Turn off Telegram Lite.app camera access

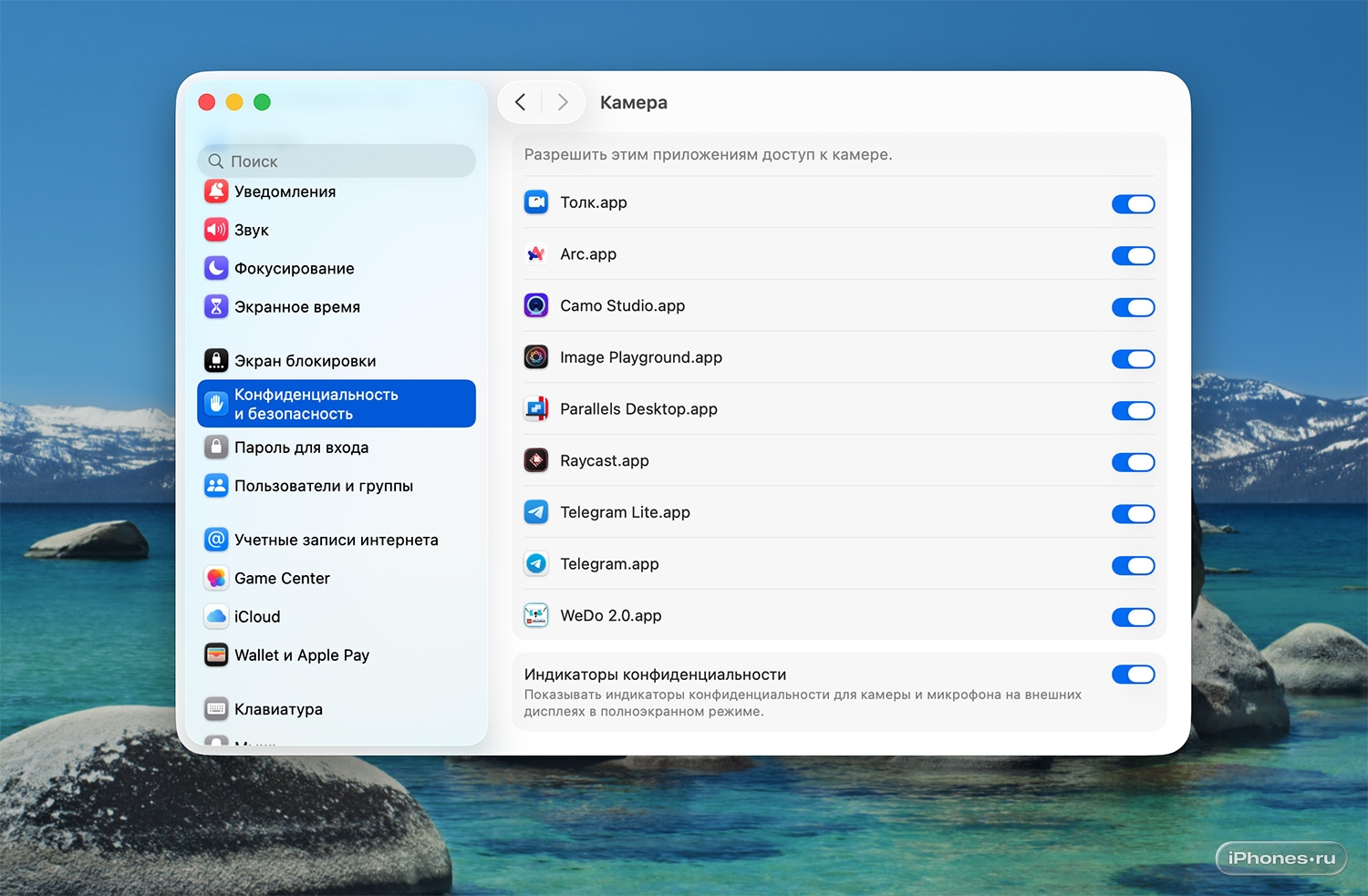click(x=1134, y=514)
